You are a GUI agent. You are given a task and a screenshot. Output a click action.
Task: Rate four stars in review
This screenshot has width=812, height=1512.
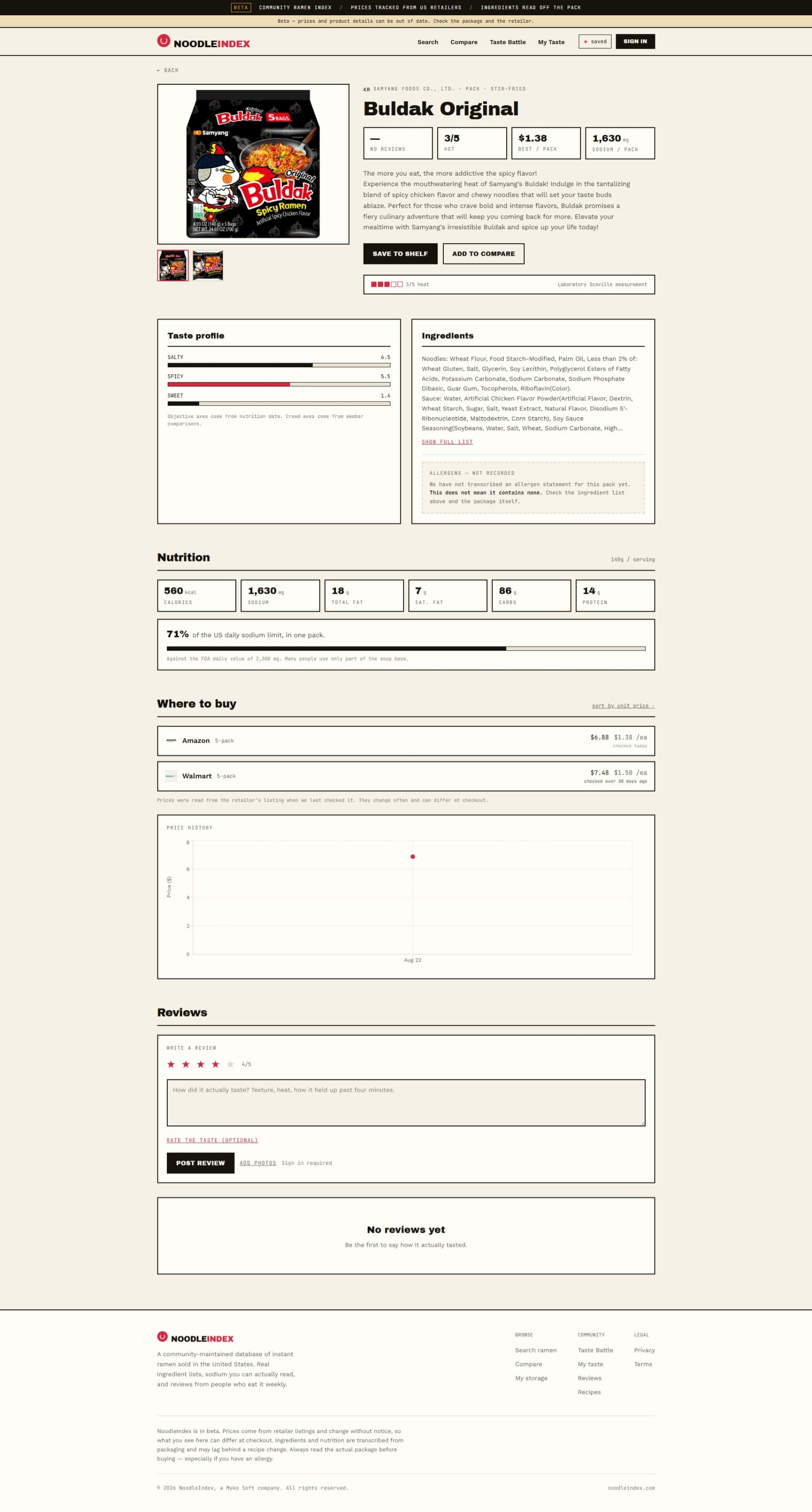215,1064
